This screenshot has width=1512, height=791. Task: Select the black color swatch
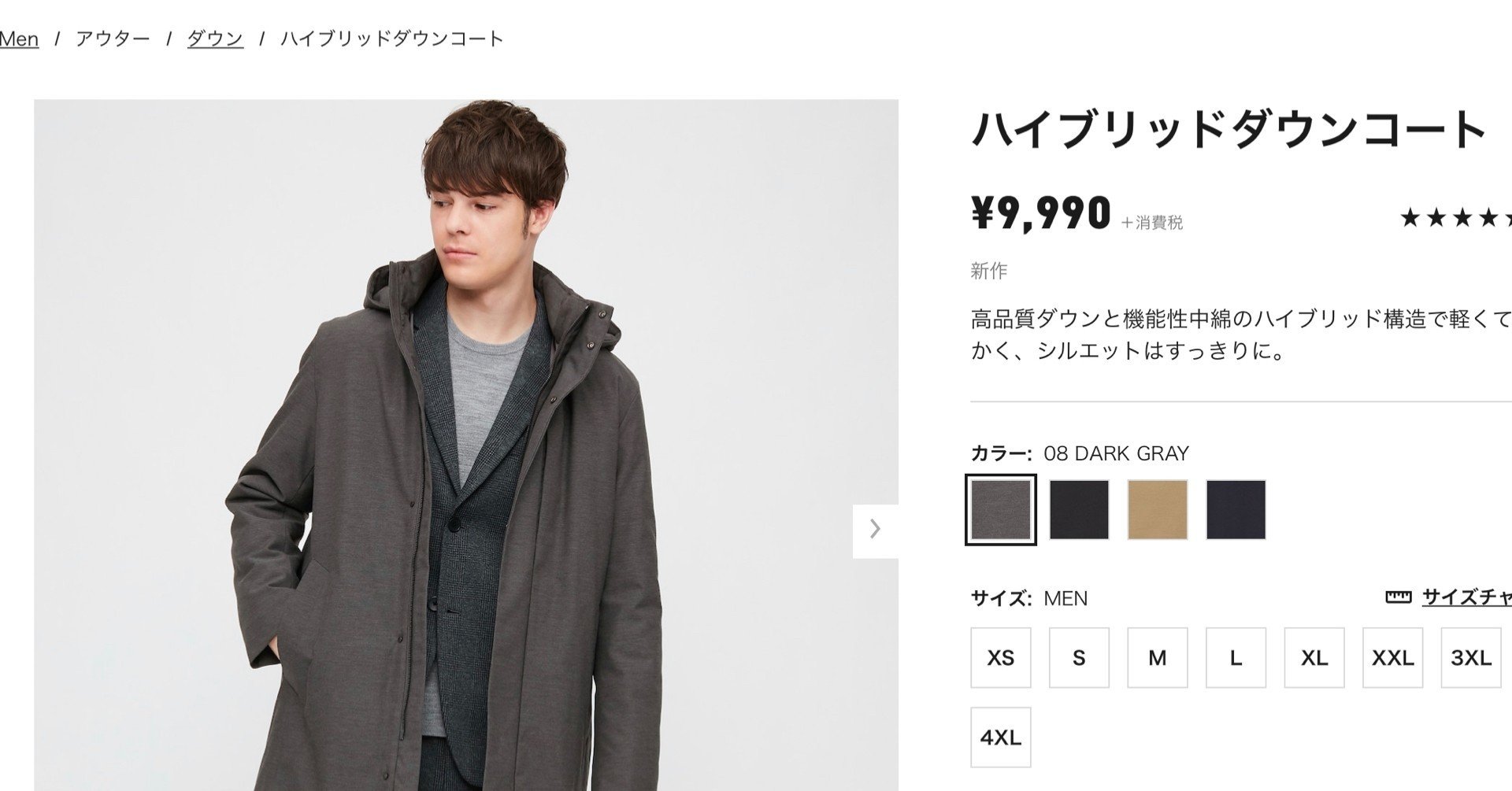click(1078, 509)
